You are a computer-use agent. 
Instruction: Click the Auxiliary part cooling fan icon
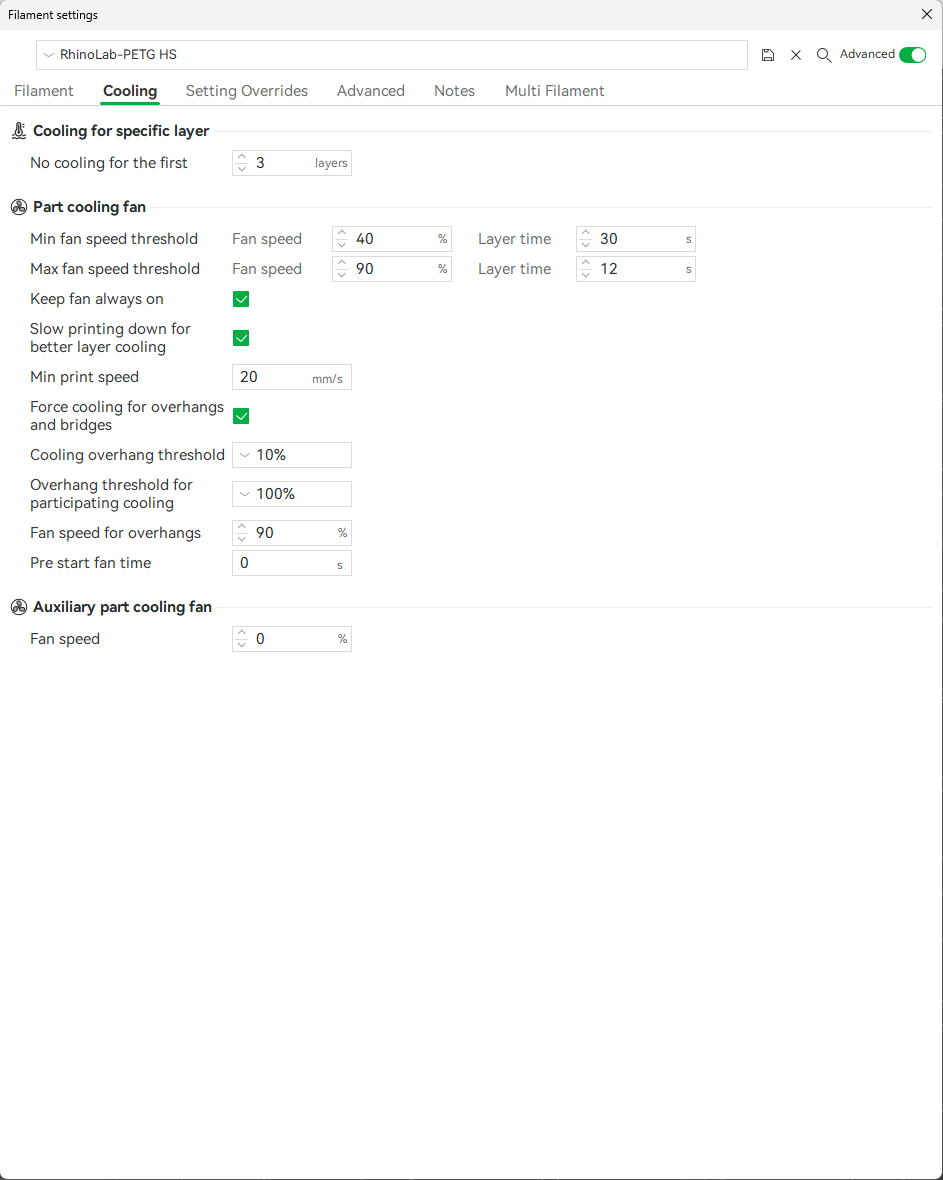point(19,607)
